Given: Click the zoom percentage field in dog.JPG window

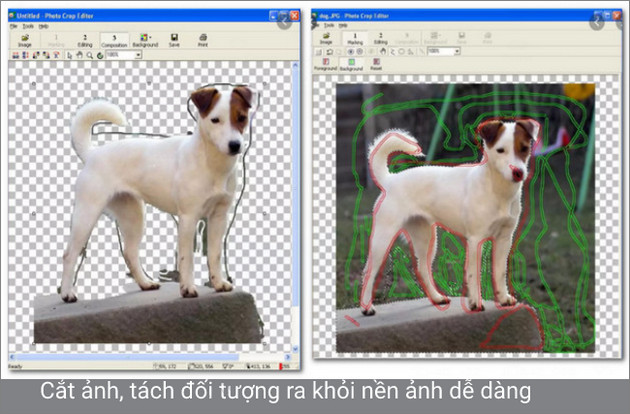Looking at the screenshot, I should point(440,51).
